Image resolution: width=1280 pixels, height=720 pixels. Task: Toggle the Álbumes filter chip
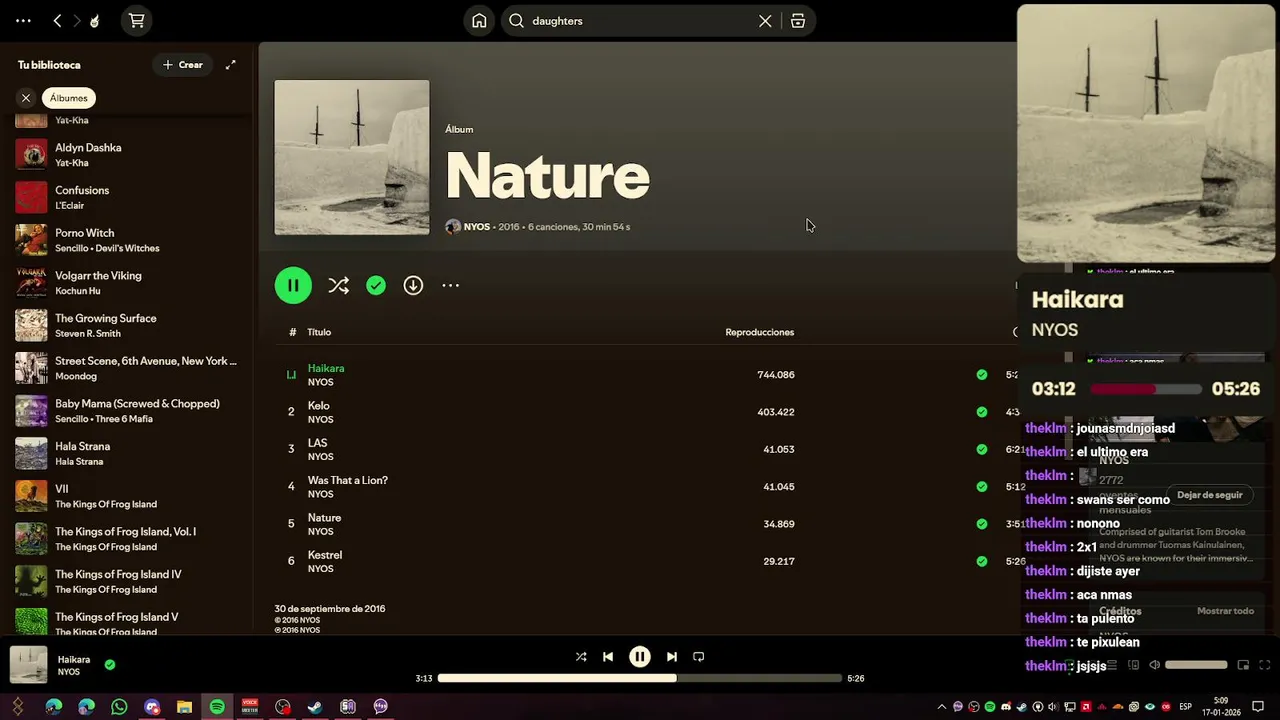click(69, 98)
